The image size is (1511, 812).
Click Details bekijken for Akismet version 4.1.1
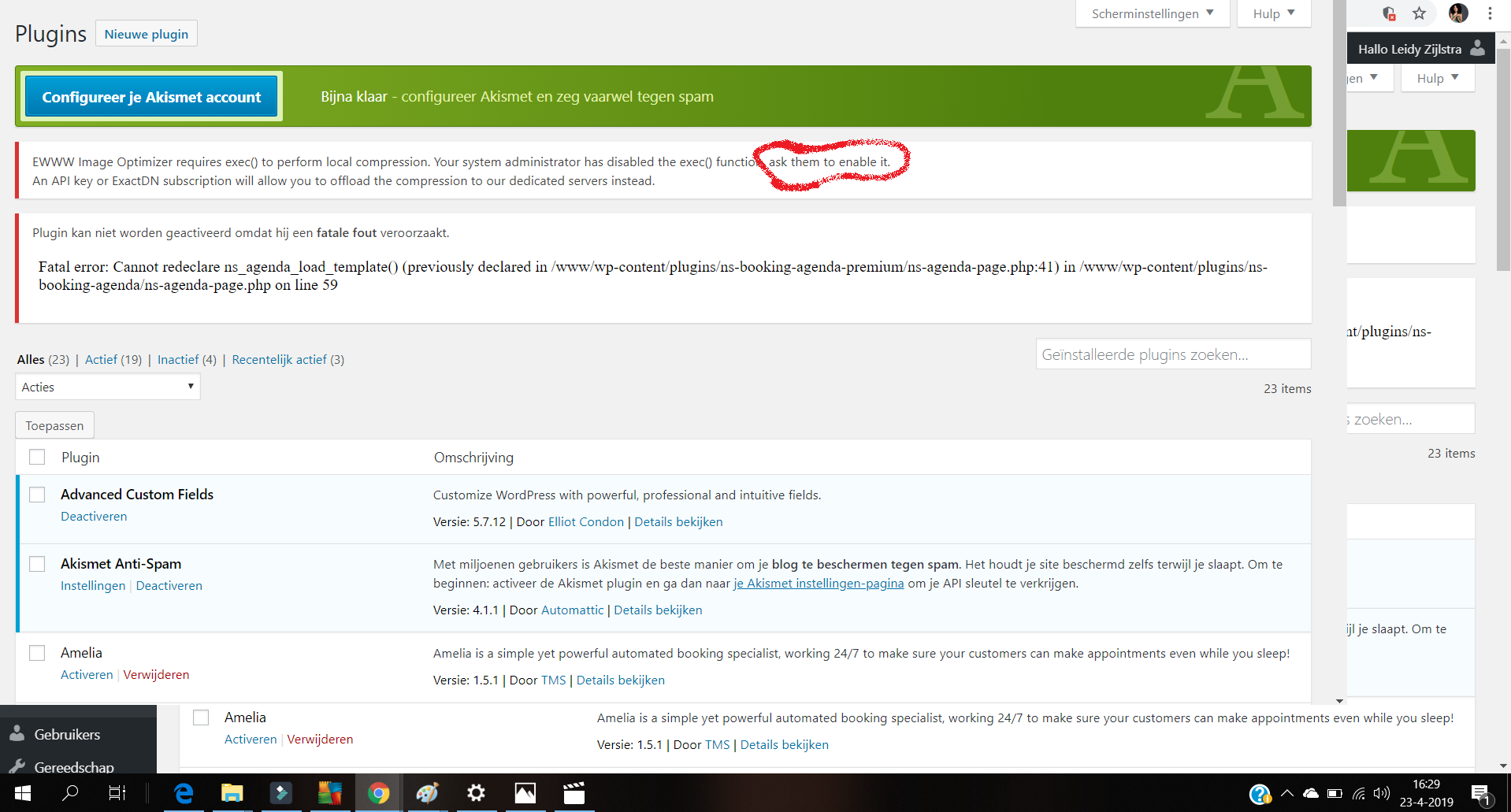[658, 610]
